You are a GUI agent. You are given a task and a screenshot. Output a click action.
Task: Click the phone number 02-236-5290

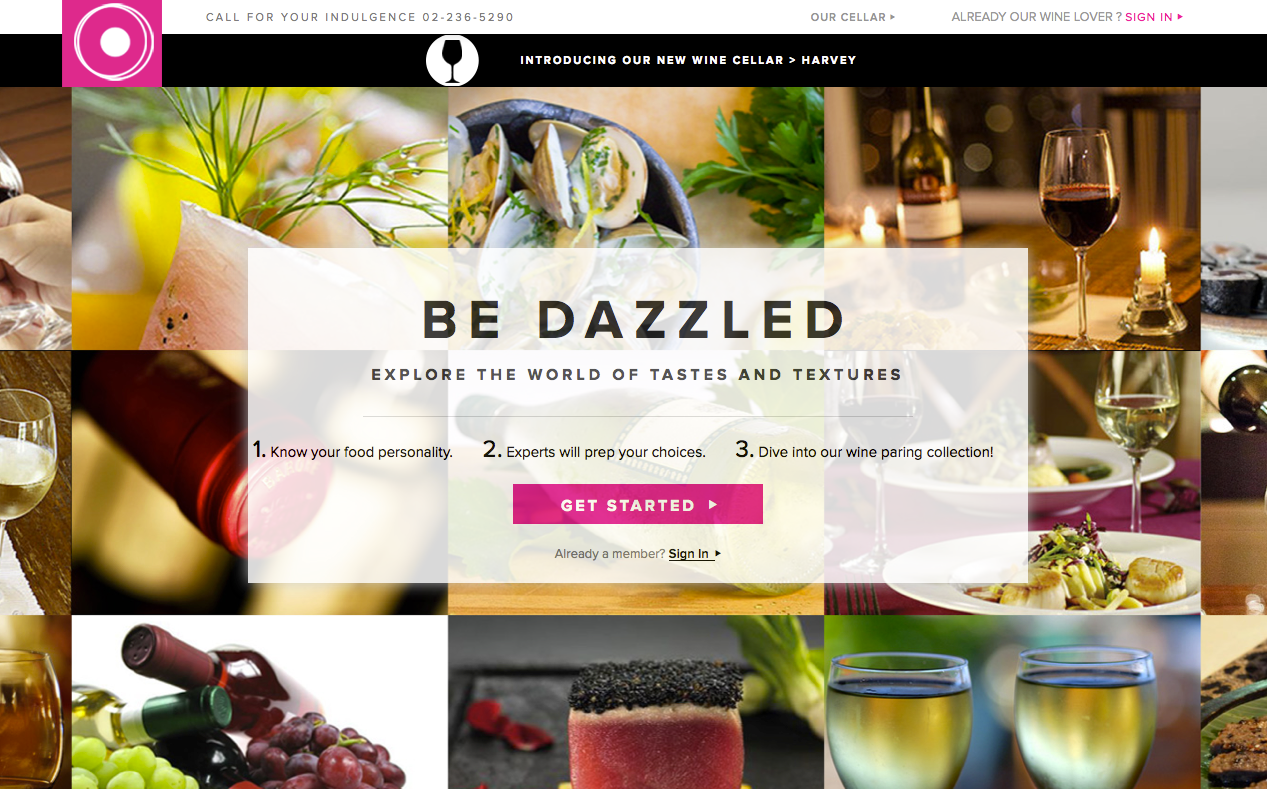pyautogui.click(x=468, y=17)
